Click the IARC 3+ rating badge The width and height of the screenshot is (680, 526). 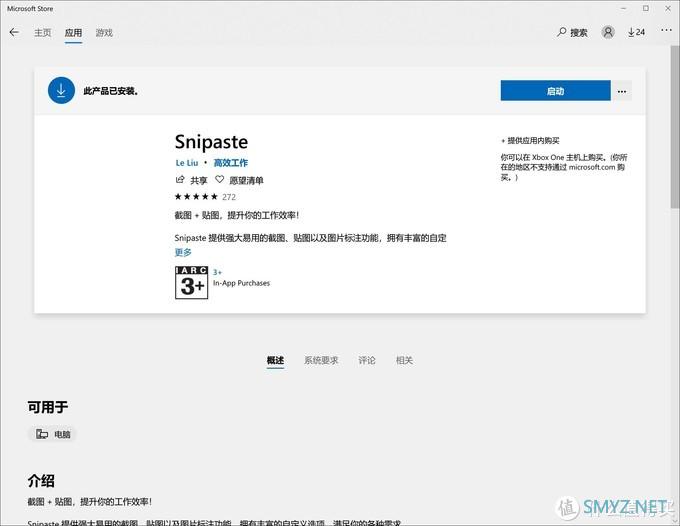point(191,283)
